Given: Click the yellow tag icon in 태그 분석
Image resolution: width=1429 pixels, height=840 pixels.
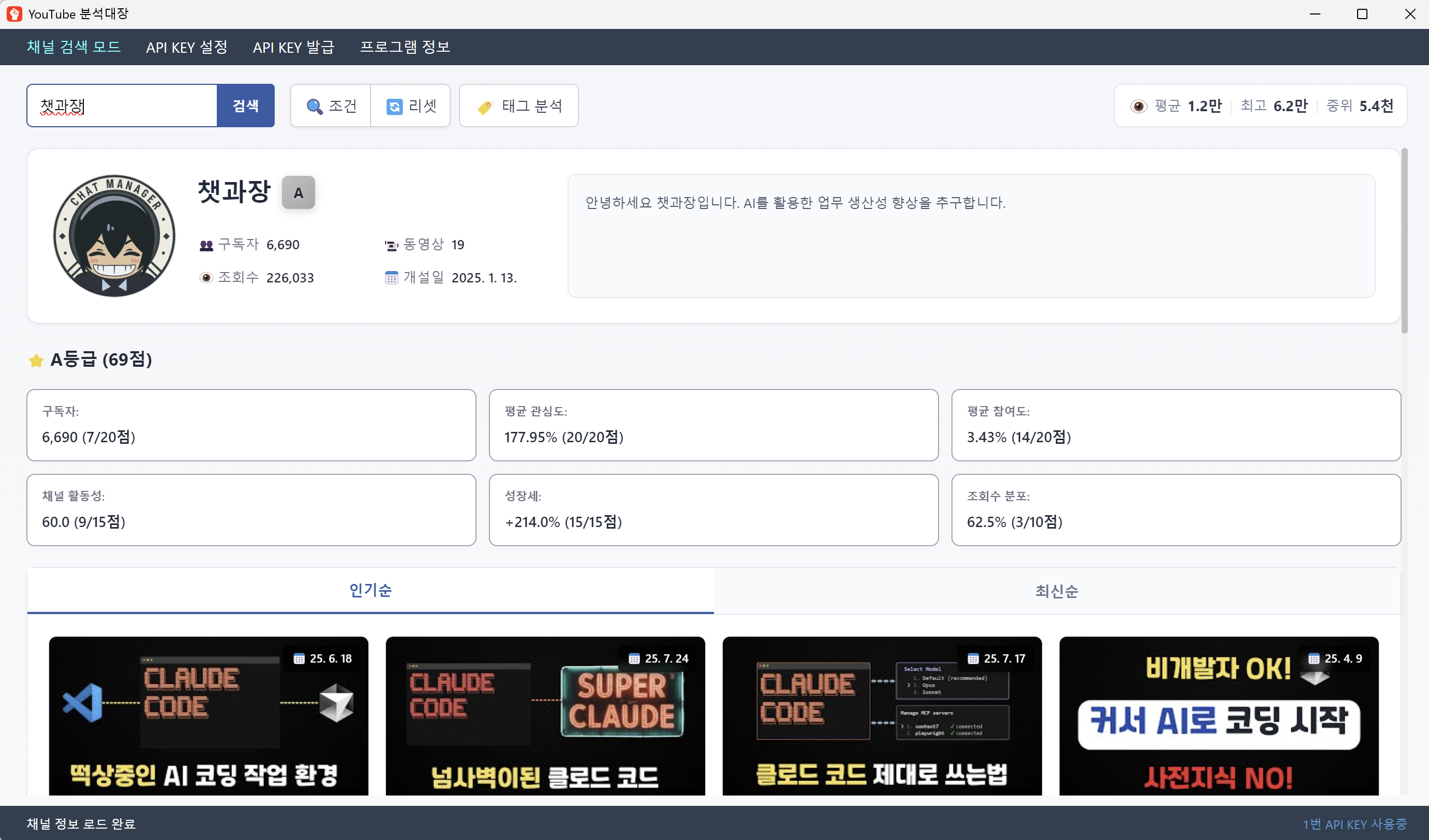Looking at the screenshot, I should pyautogui.click(x=485, y=107).
